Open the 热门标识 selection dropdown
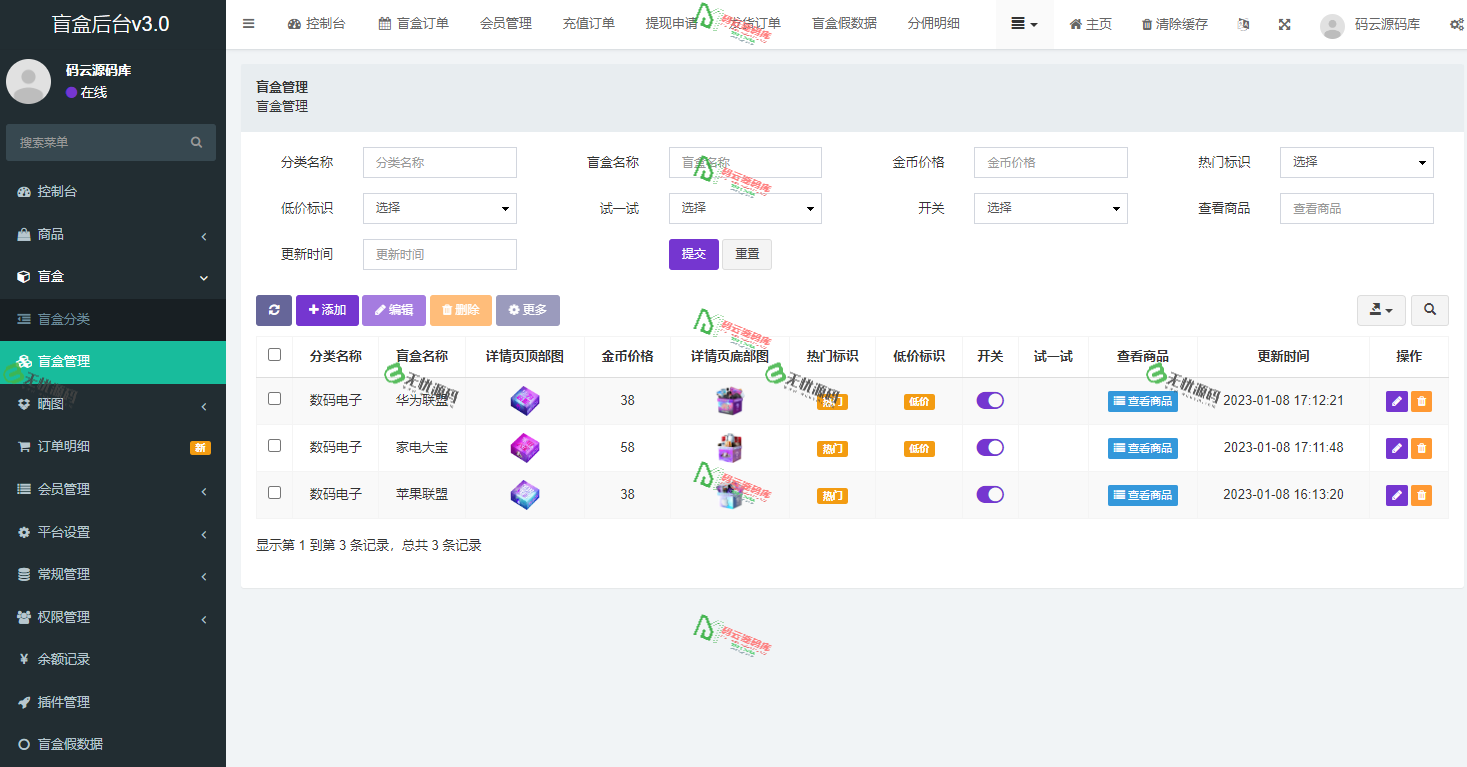The width and height of the screenshot is (1467, 767). 1356,162
